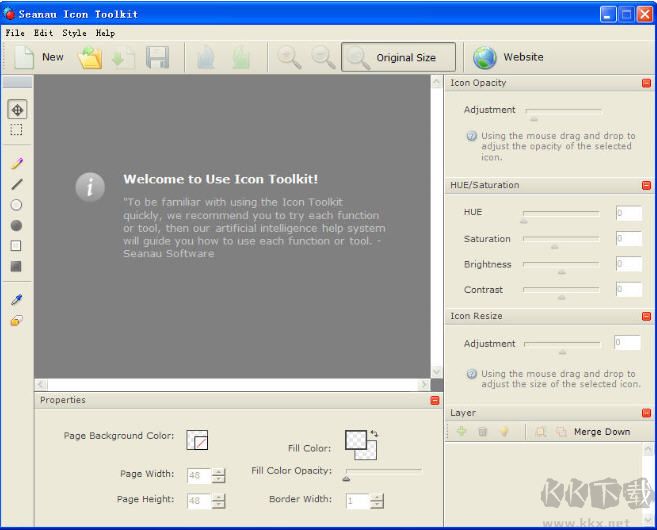Select the Move tool in the toolbox

16,110
